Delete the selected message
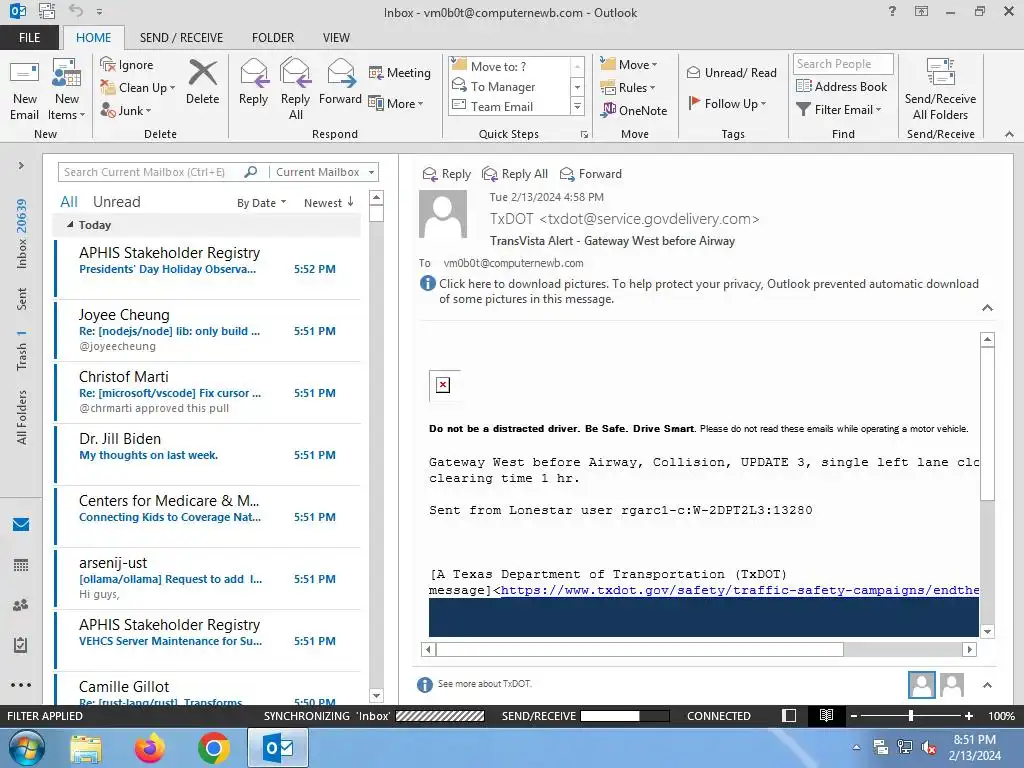Screen dimensions: 1024x768 202,82
